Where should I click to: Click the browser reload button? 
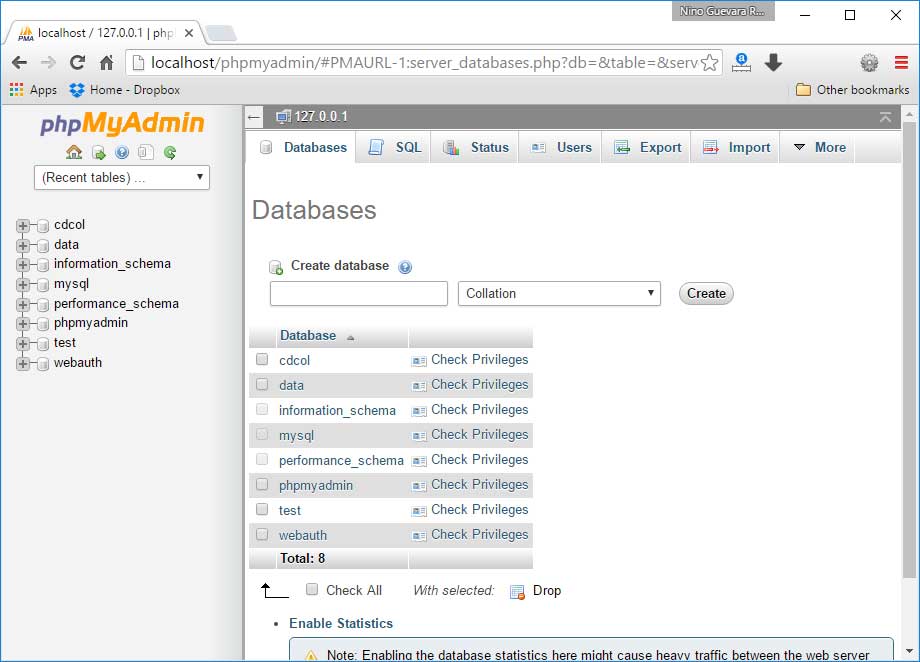pyautogui.click(x=77, y=62)
